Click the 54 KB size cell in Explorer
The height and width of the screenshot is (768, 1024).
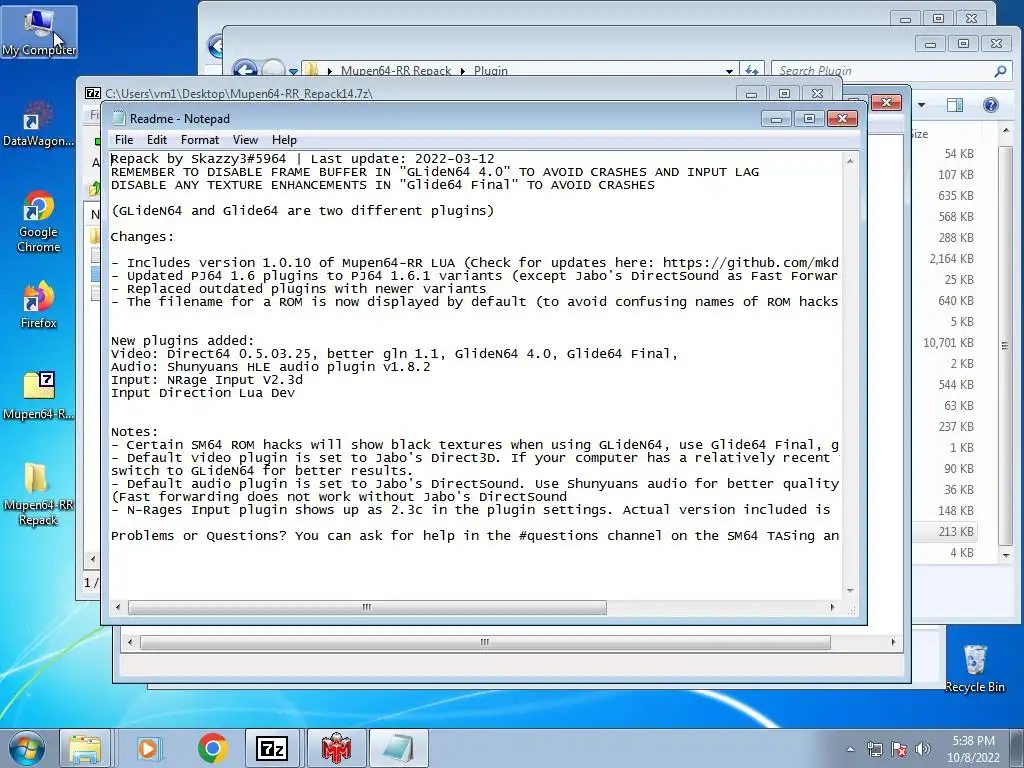(959, 153)
